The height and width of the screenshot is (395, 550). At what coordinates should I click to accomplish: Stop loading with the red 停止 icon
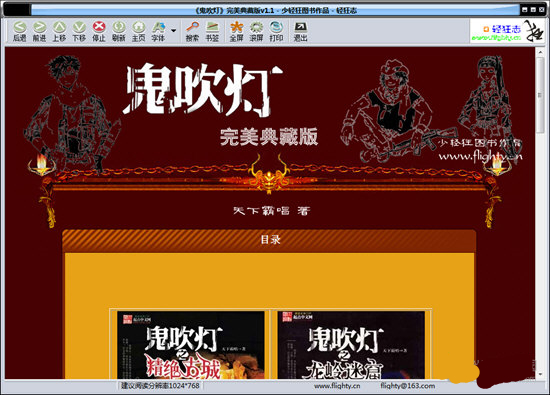[x=99, y=31]
